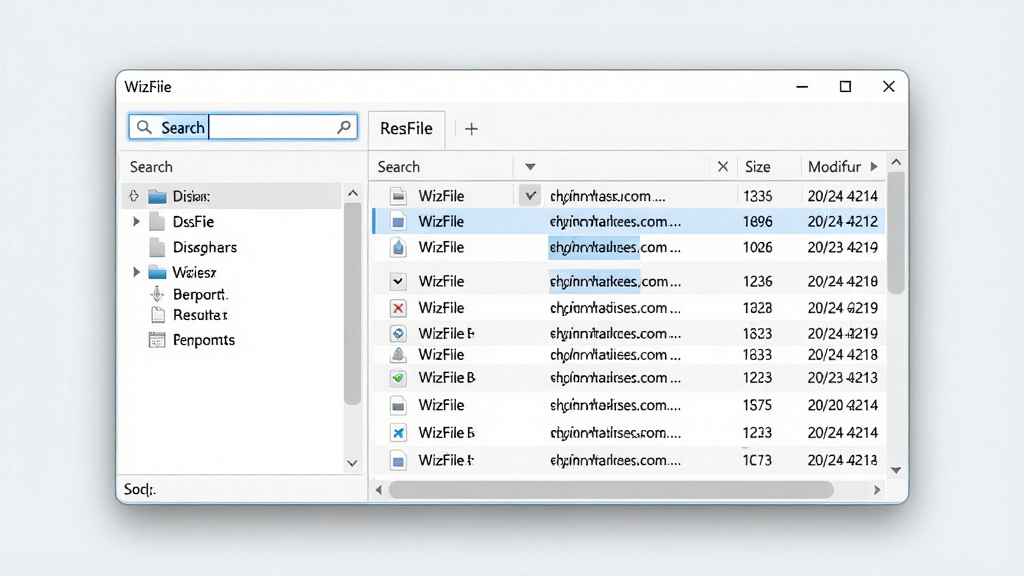Toggle the checkbox in the 1335 row

click(x=530, y=195)
